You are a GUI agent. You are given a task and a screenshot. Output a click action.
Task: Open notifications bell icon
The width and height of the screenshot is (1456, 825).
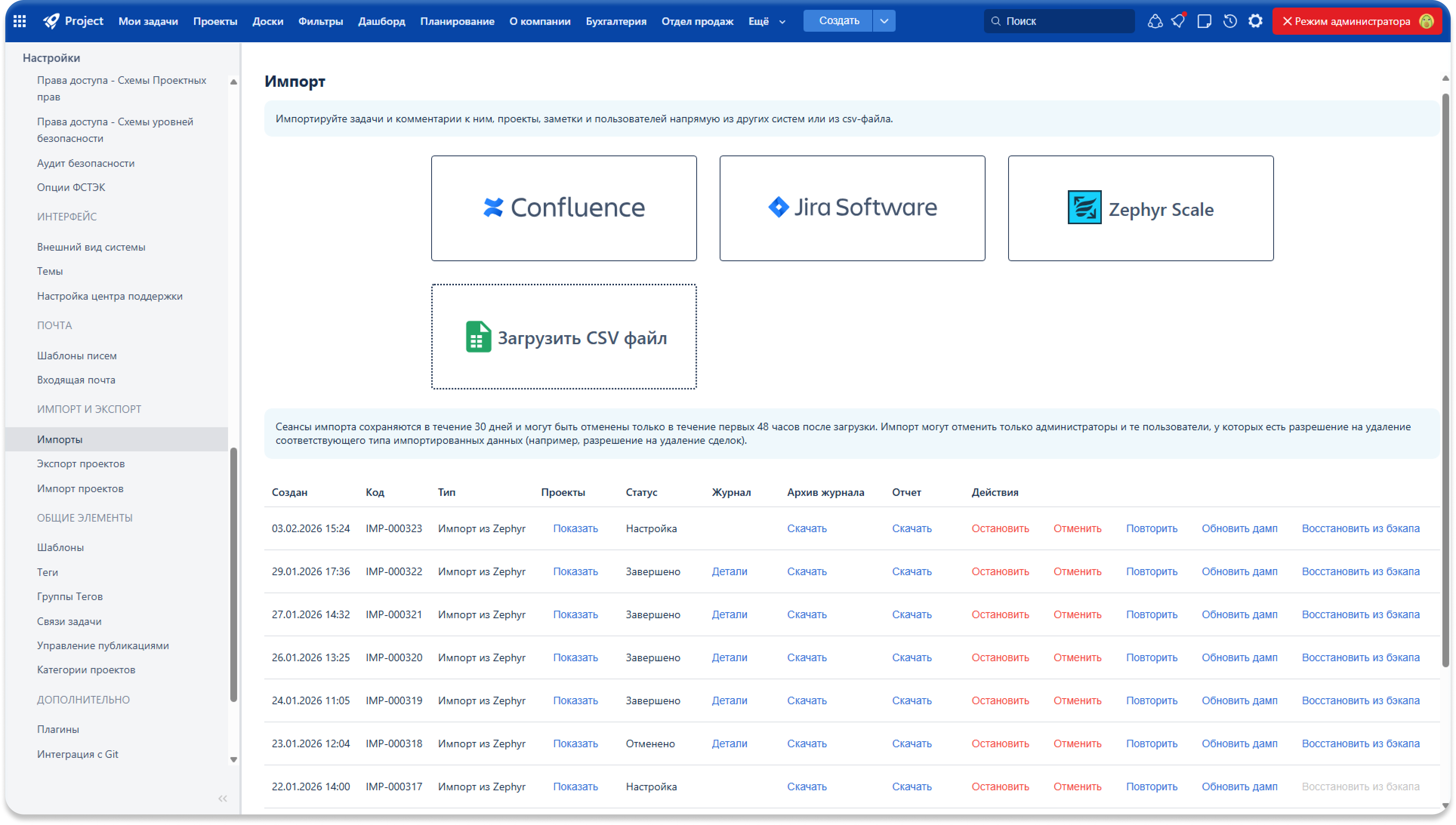(1178, 21)
